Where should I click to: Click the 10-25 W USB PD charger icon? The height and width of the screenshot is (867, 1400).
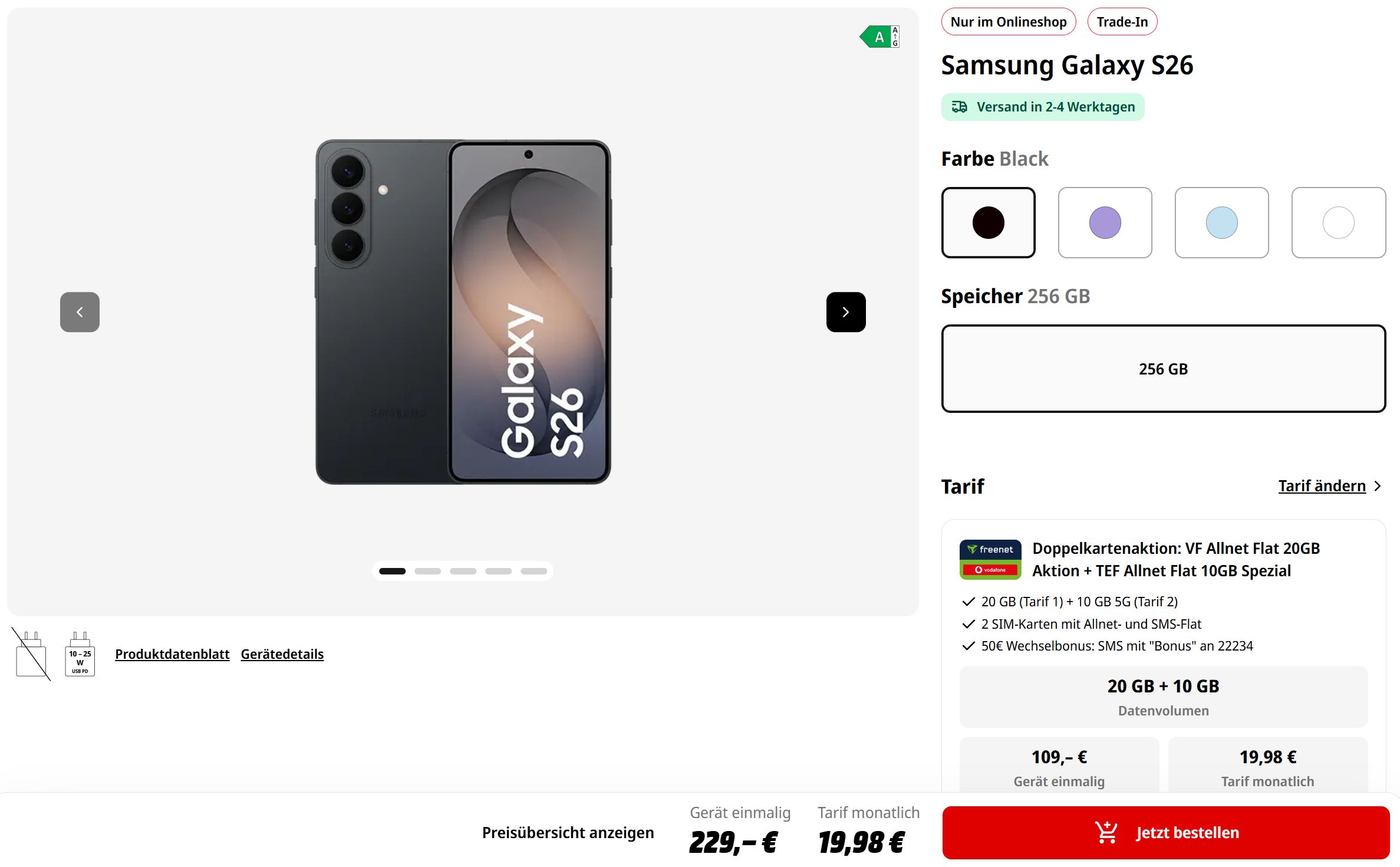tap(80, 654)
